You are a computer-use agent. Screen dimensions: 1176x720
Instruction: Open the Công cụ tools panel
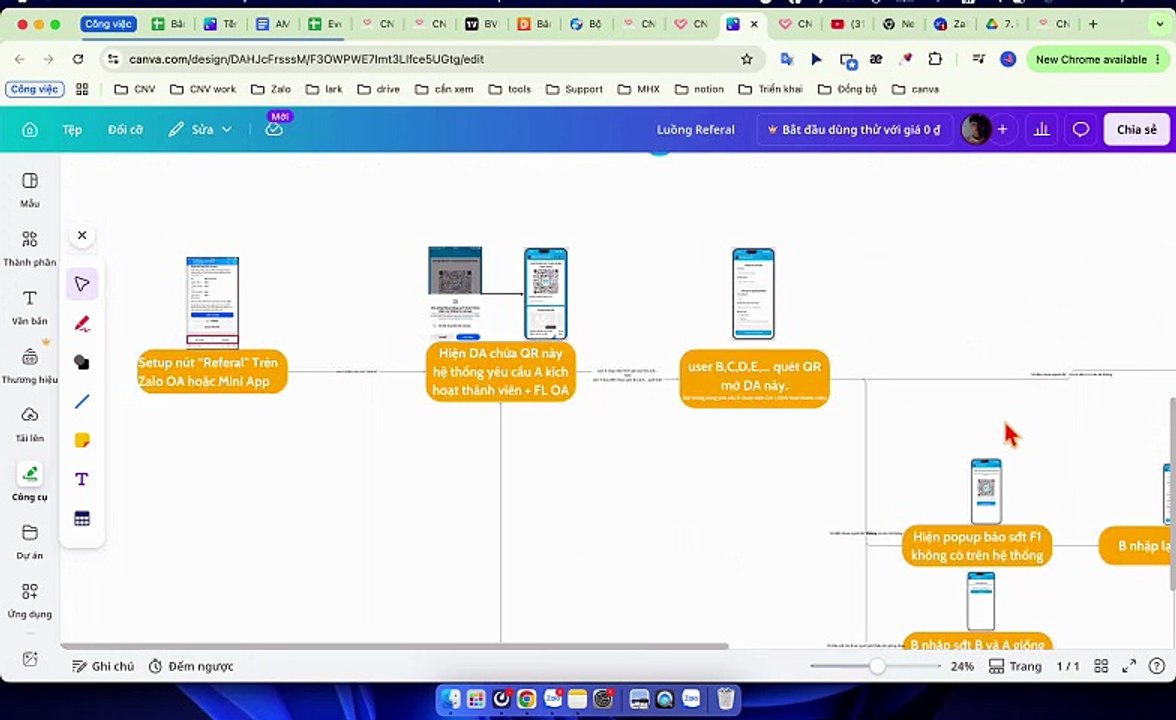pos(30,482)
